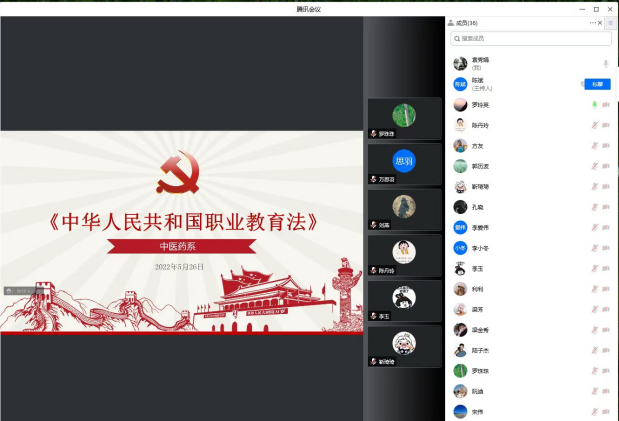This screenshot has height=421, width=619.
Task: Select the third video tile with grey-brown avatar
Action: [405, 210]
